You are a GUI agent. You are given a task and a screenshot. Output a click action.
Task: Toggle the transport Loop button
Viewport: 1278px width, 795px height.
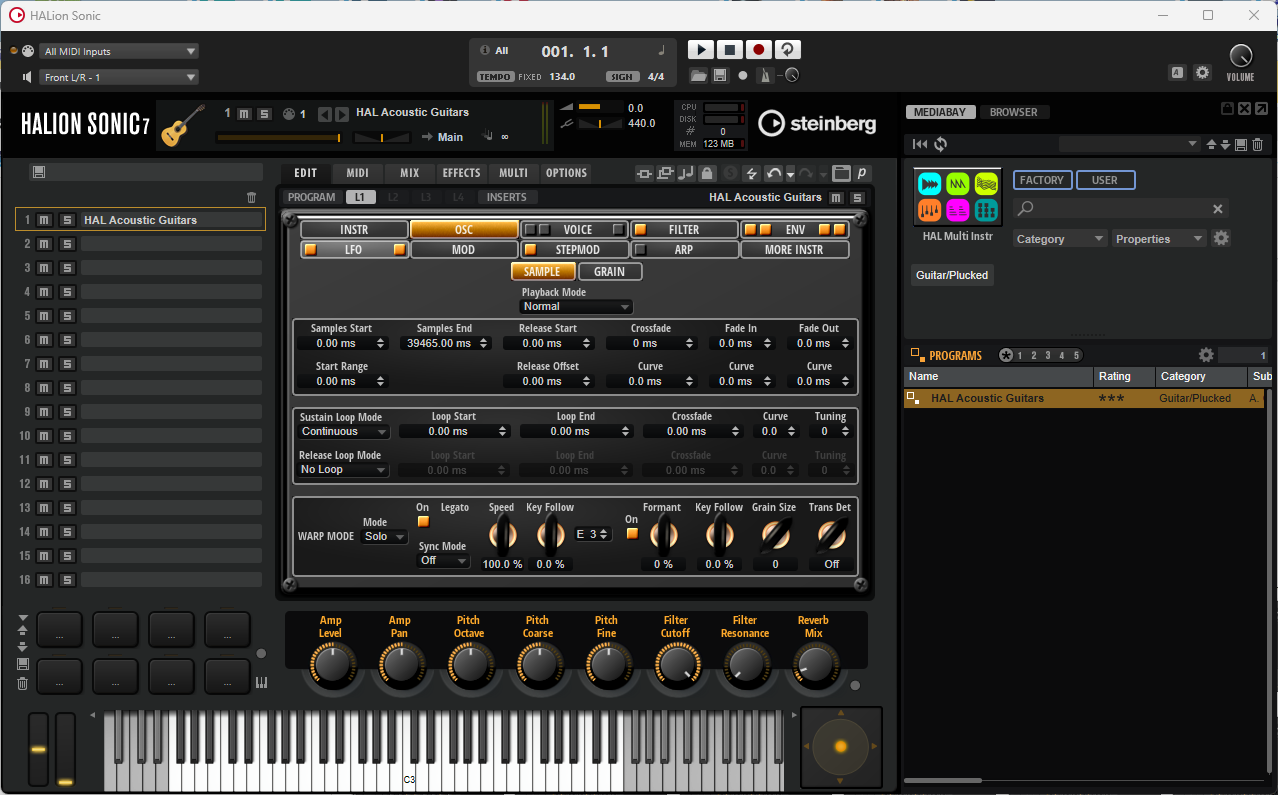click(x=788, y=50)
